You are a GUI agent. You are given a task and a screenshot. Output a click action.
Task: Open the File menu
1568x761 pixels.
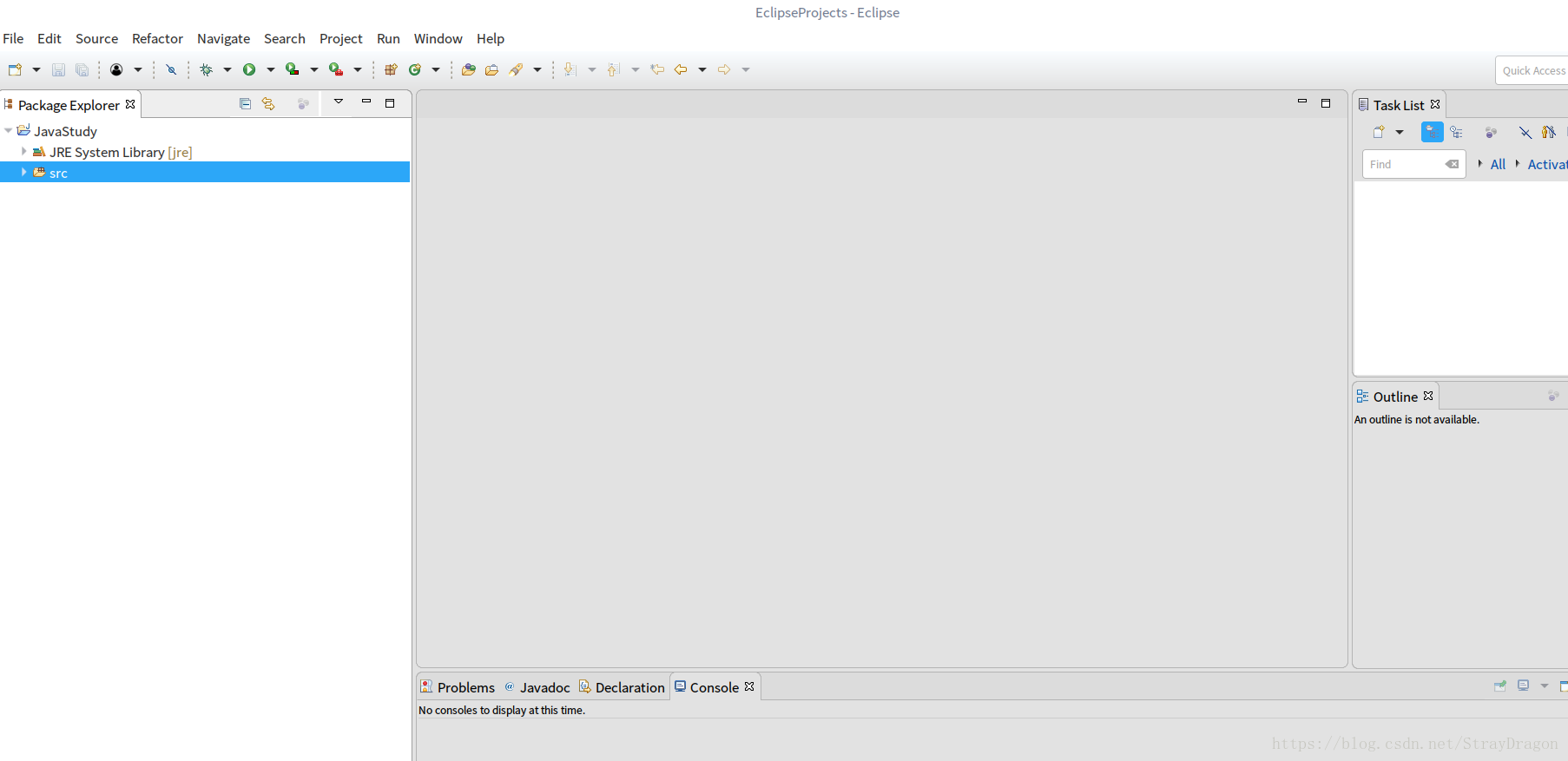[13, 38]
